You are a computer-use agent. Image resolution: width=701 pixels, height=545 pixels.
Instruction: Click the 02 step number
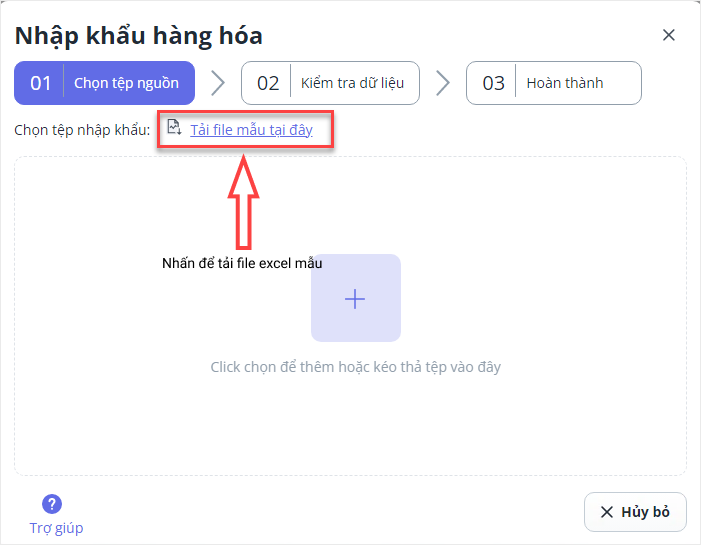click(268, 83)
